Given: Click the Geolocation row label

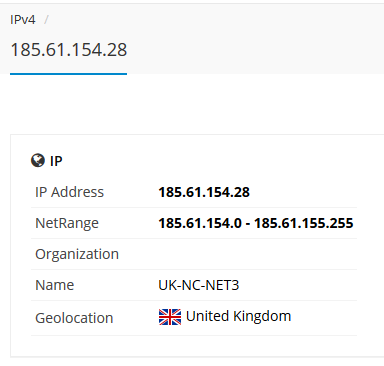Looking at the screenshot, I should (74, 318).
